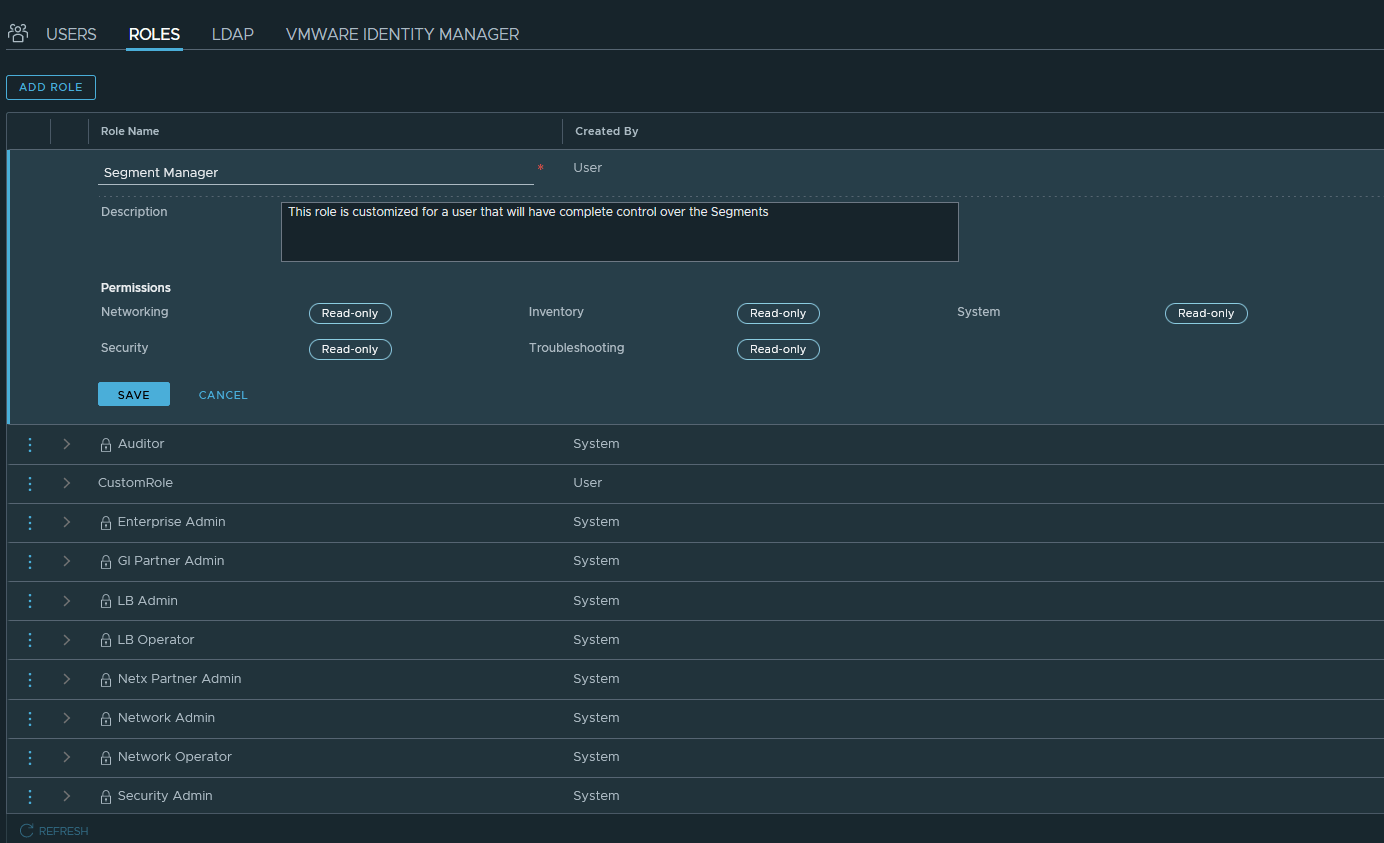Open the three-dot menu for CustomRole

[x=30, y=483]
